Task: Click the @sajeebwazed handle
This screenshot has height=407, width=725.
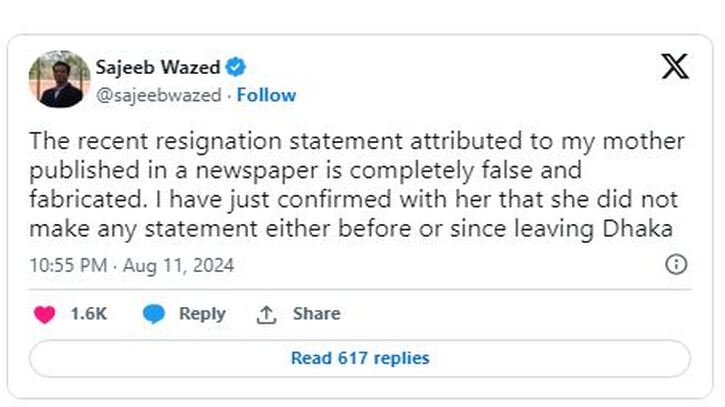Action: [159, 95]
